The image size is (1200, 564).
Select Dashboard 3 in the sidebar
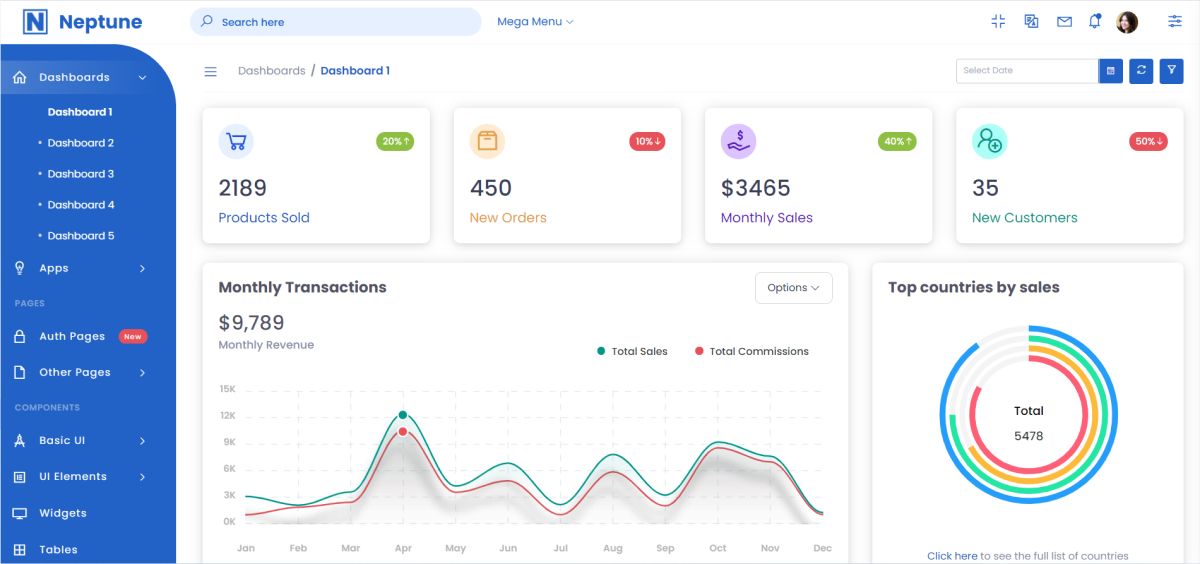(x=81, y=174)
